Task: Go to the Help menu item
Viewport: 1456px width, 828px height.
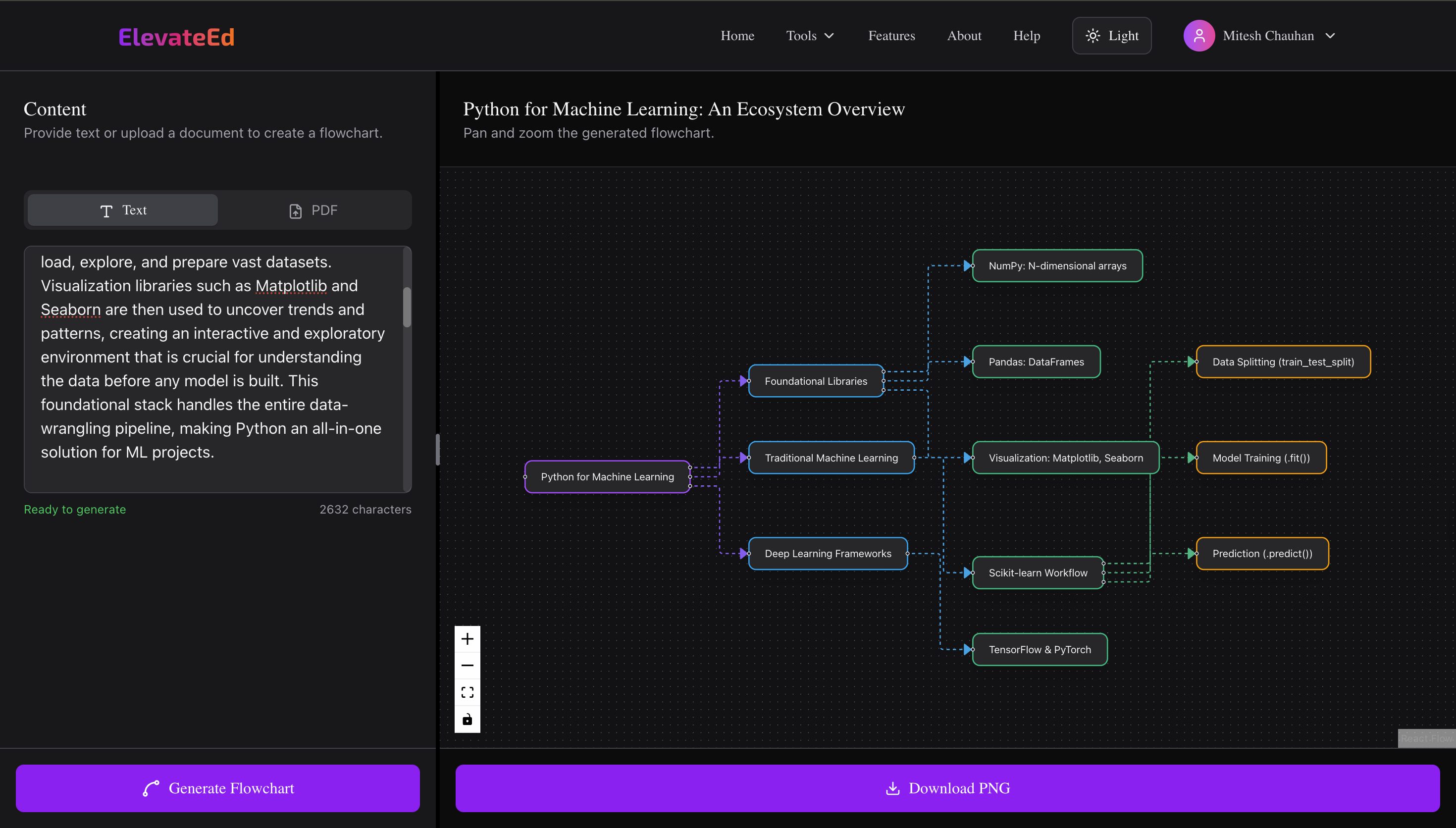Action: pos(1027,35)
